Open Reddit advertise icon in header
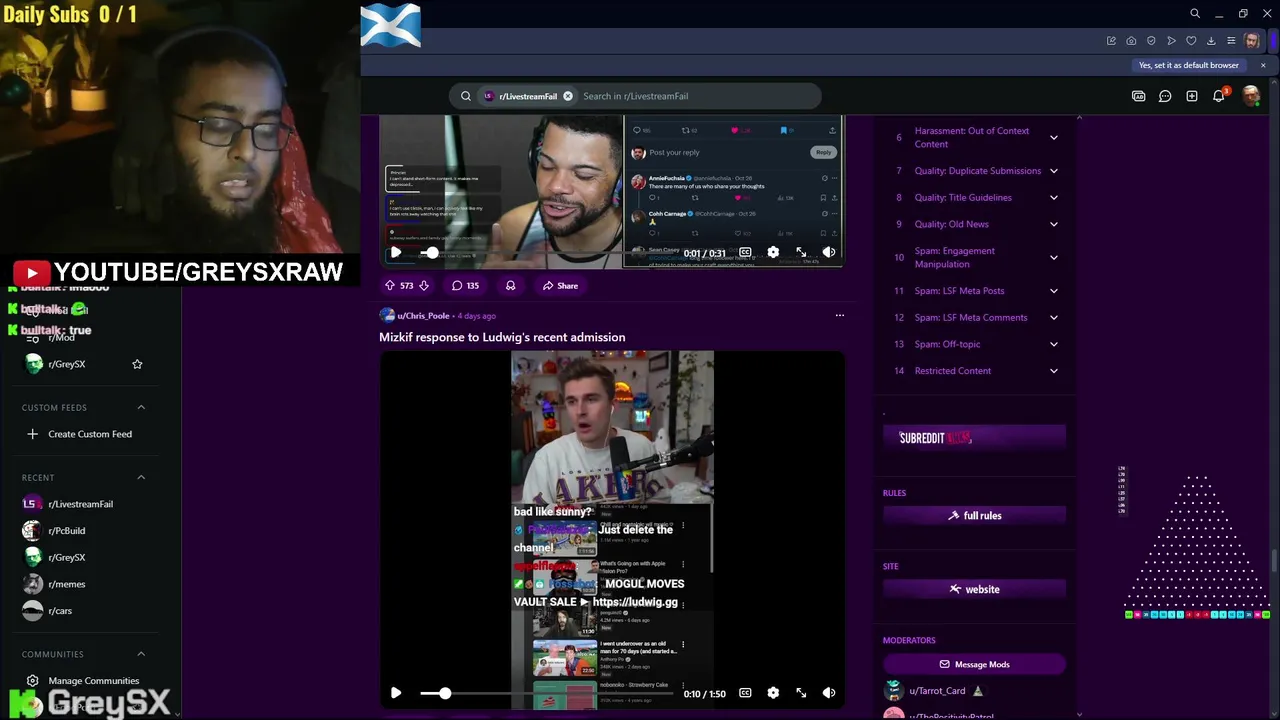This screenshot has height=720, width=1280. click(x=1138, y=96)
